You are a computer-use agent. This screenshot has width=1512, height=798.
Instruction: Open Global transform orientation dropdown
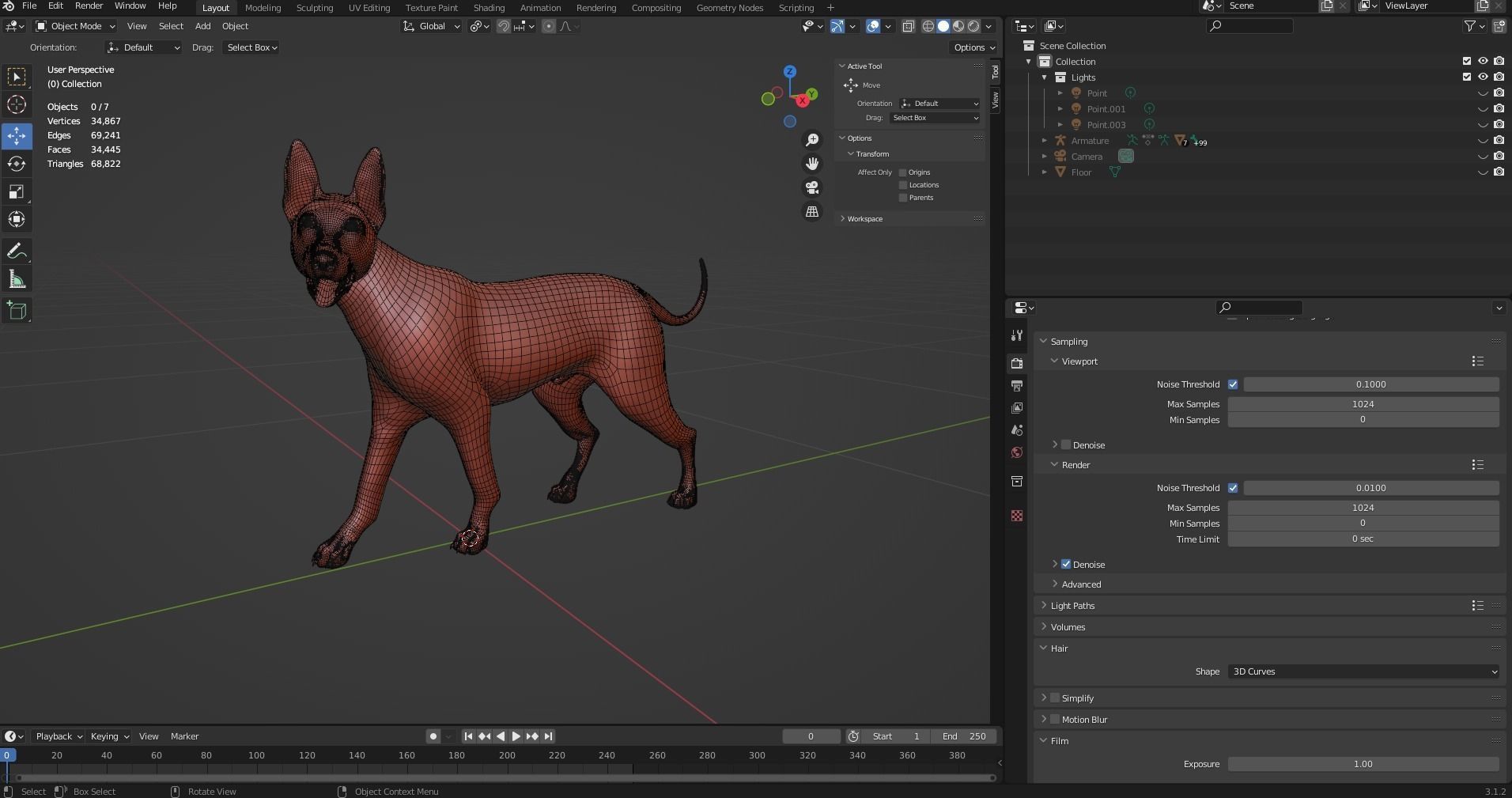pos(432,26)
